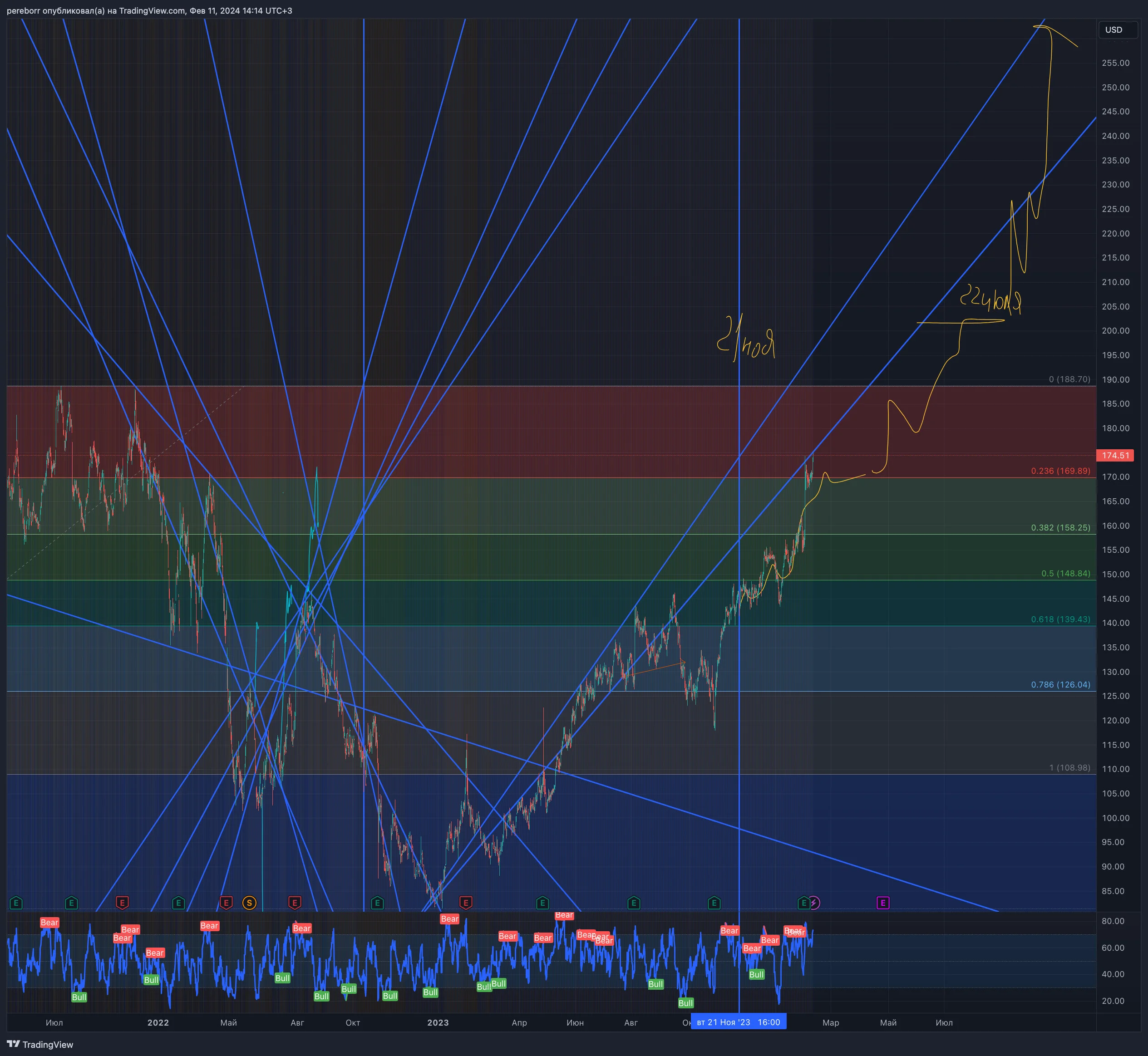Click the red earnings marker immediately right of the S marker

295,903
